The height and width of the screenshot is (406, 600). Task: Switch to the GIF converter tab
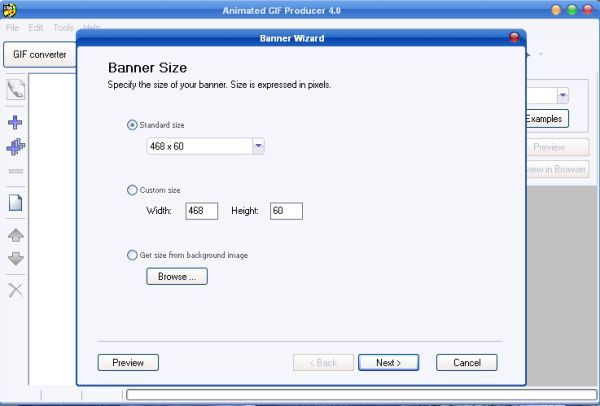40,54
